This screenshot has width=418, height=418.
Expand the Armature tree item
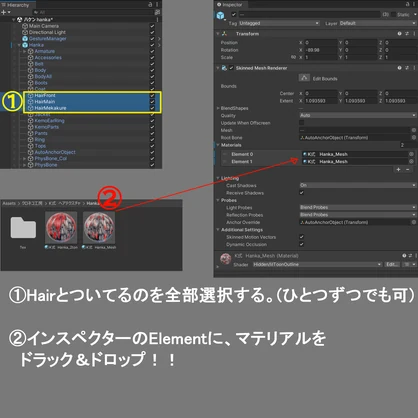tap(24, 51)
